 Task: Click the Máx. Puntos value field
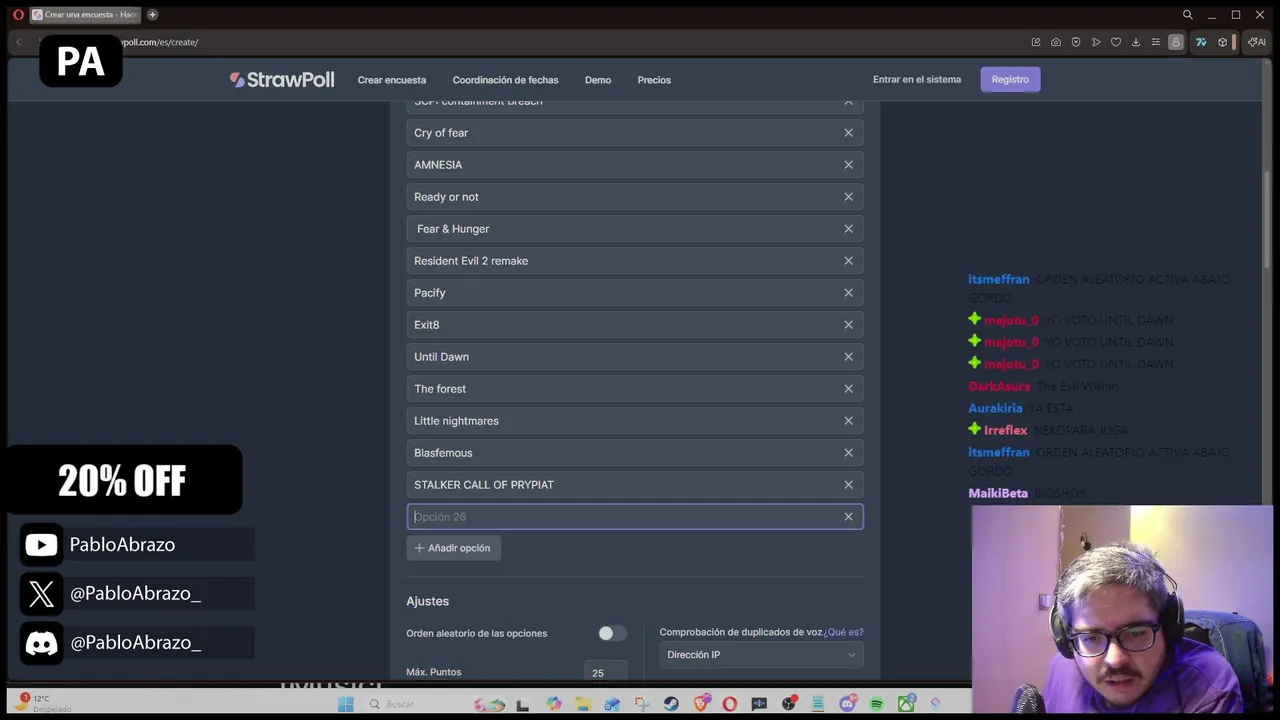pos(606,672)
